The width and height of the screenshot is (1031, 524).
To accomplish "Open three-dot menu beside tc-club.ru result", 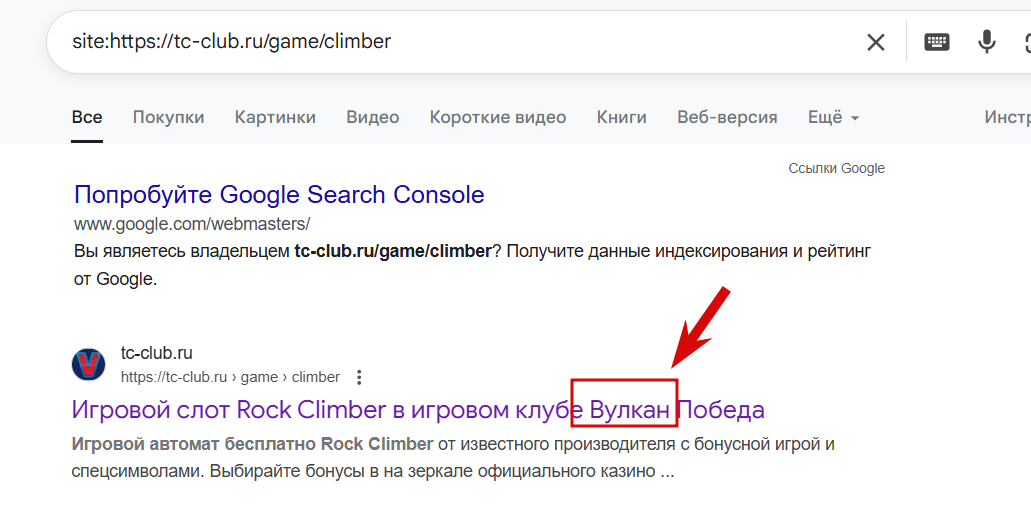I will pos(358,377).
